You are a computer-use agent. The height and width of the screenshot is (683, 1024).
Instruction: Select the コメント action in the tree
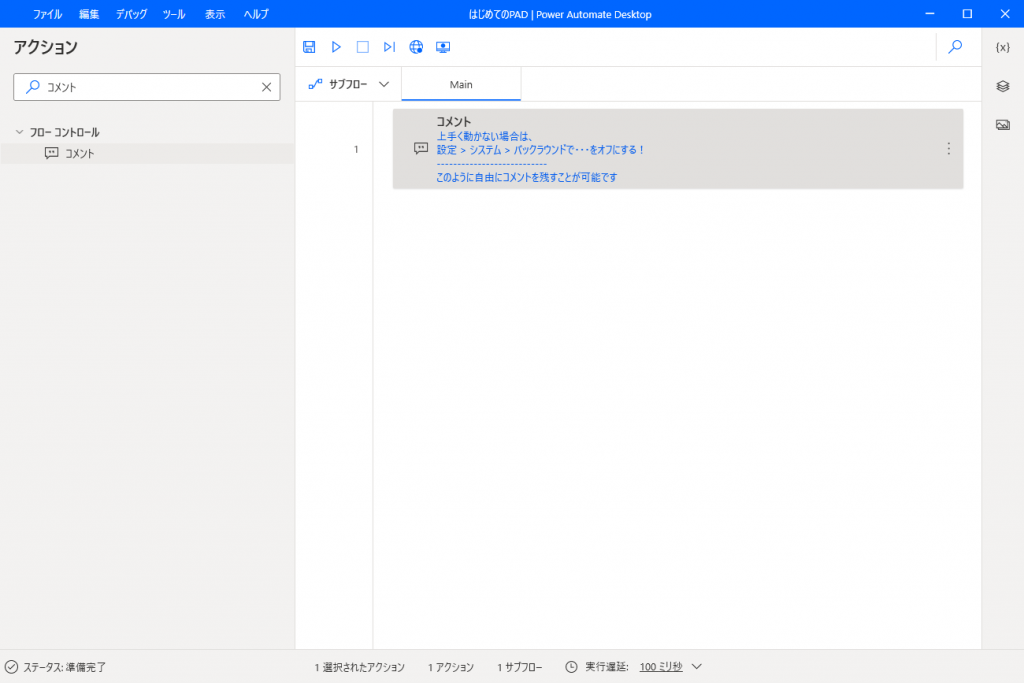tap(148, 153)
